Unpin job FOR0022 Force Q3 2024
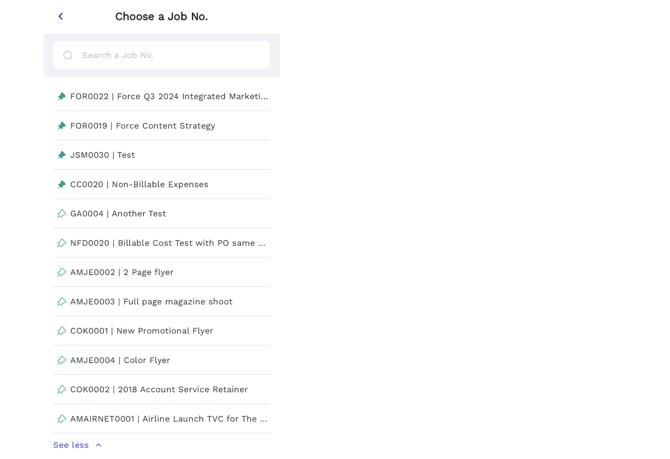Screen dimensions: 670x459 tap(62, 97)
